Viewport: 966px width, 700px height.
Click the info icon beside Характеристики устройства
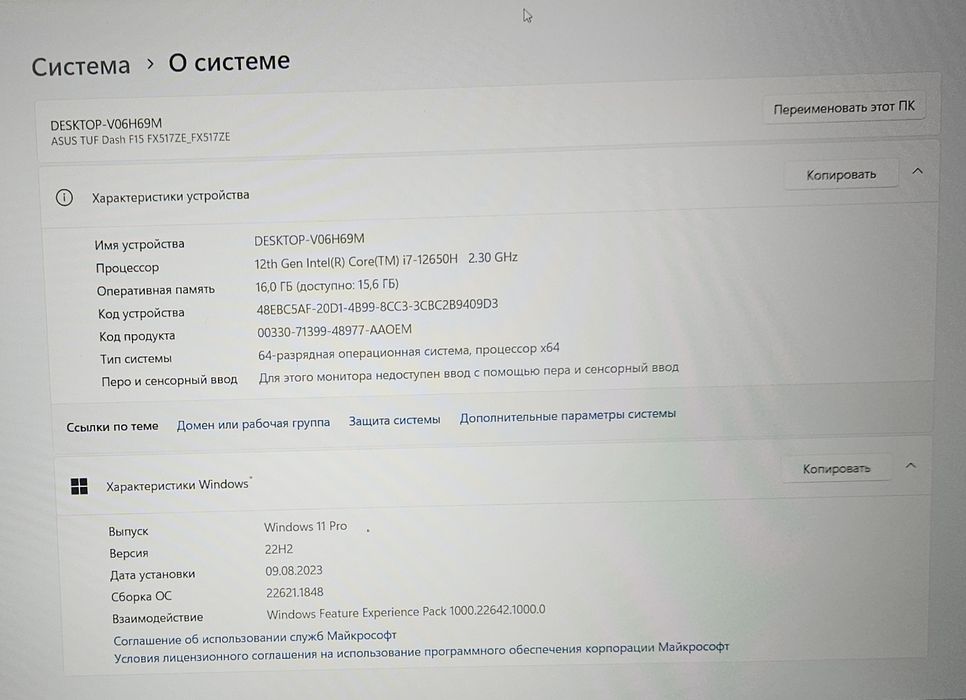pyautogui.click(x=64, y=198)
